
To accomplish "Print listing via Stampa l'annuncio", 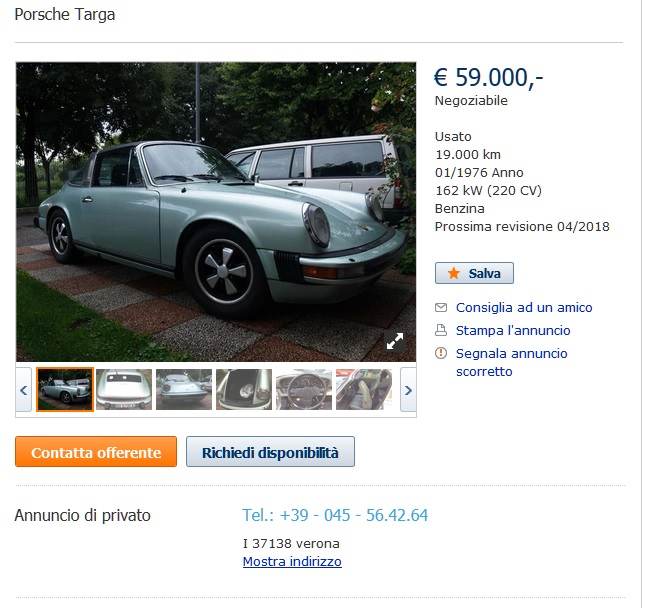I will tap(513, 331).
